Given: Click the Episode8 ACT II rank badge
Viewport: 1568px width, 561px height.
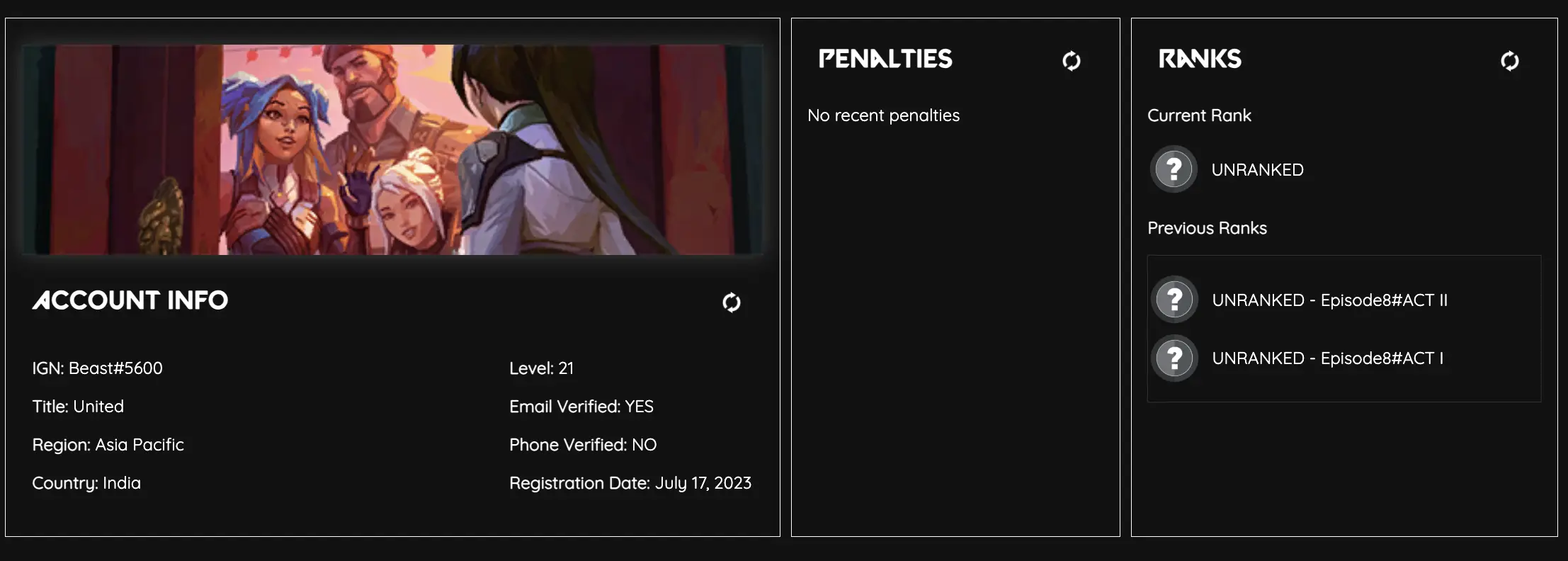Looking at the screenshot, I should pos(1174,300).
